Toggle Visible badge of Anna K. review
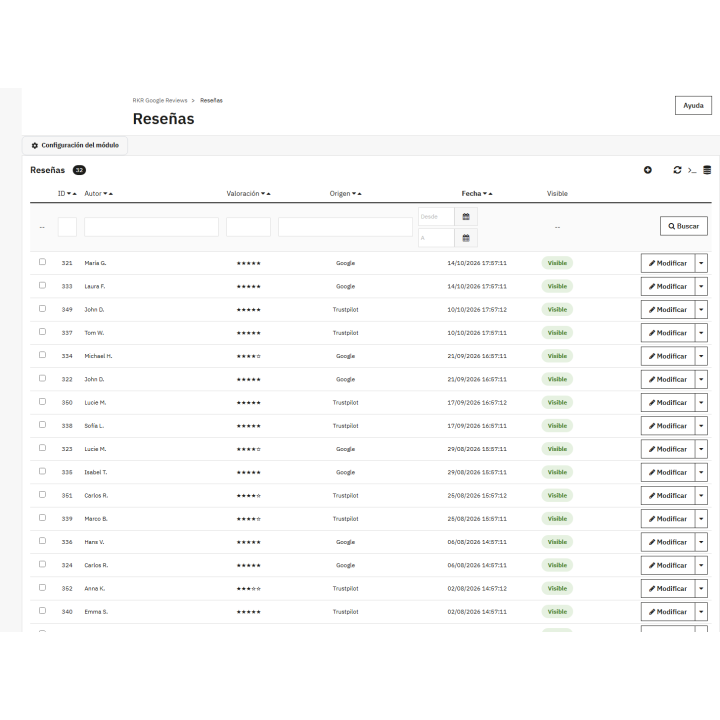This screenshot has width=720, height=720. coord(557,589)
